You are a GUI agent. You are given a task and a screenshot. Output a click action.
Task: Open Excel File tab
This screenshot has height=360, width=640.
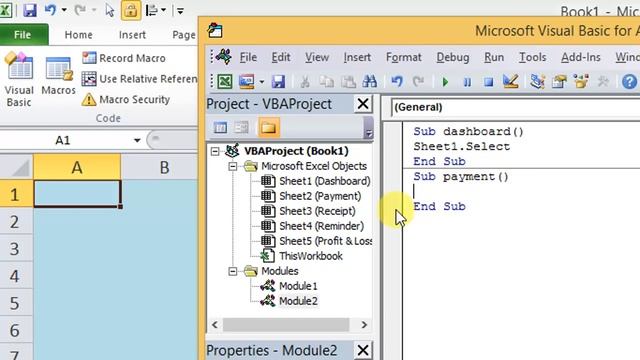22,35
